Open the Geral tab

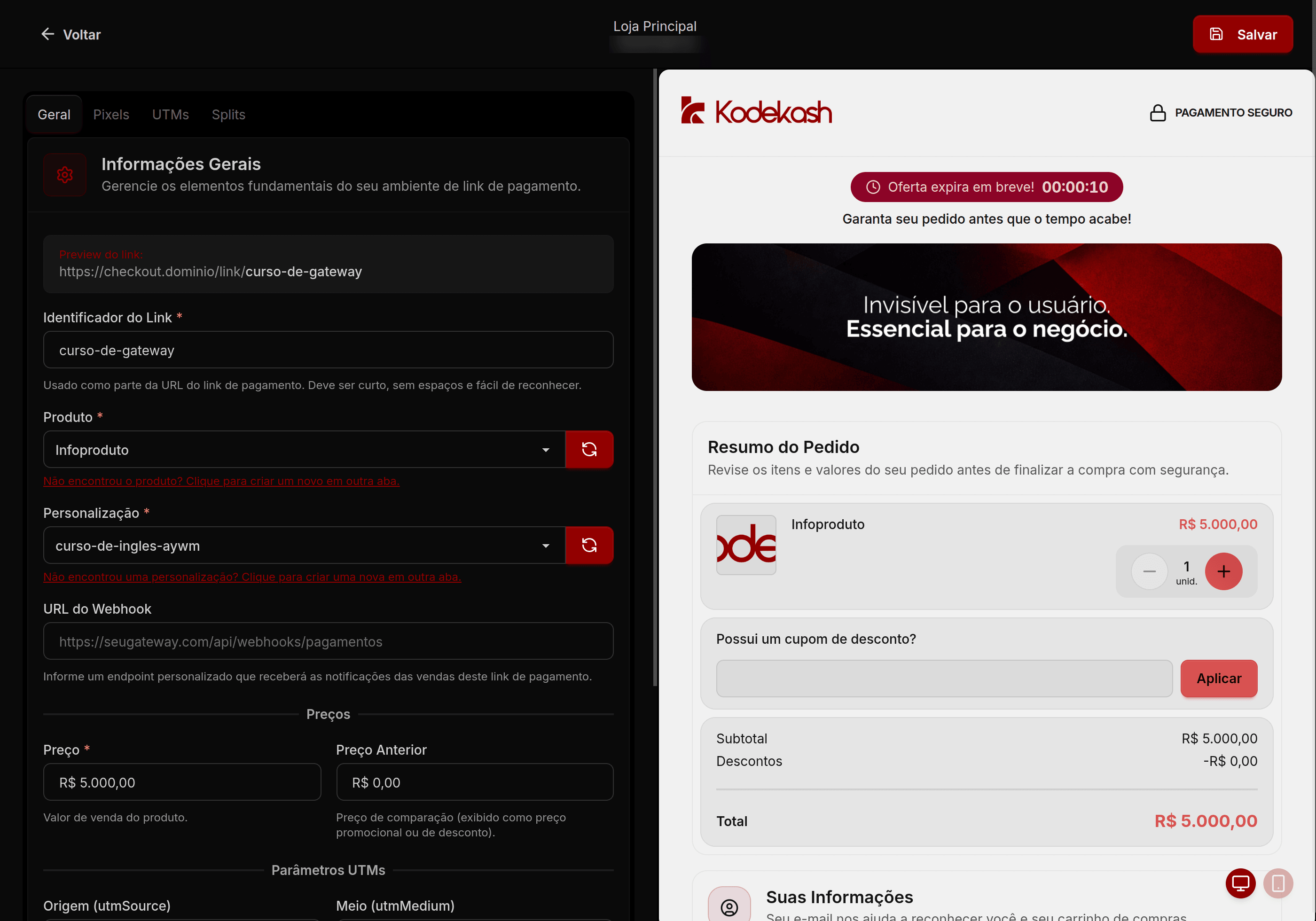pos(54,115)
